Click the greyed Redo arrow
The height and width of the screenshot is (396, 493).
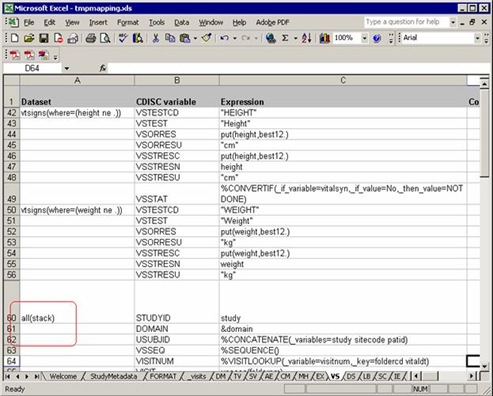(246, 38)
